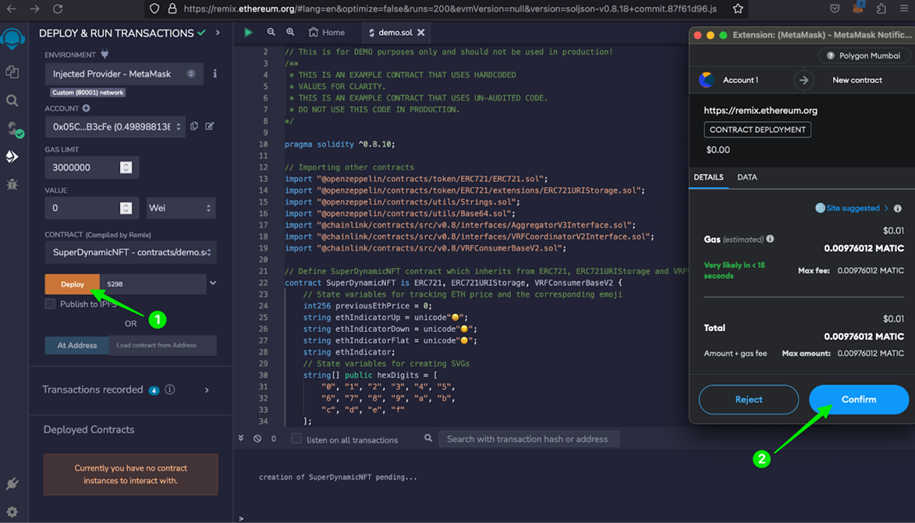The image size is (915, 523).
Task: Open the Search in files sidebar icon
Action: [12, 100]
